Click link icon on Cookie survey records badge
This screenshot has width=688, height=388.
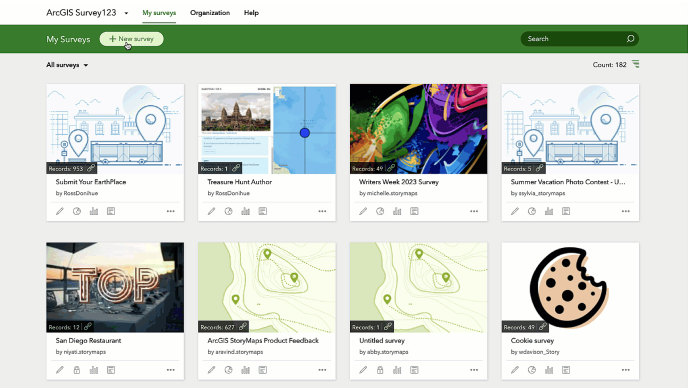click(543, 327)
